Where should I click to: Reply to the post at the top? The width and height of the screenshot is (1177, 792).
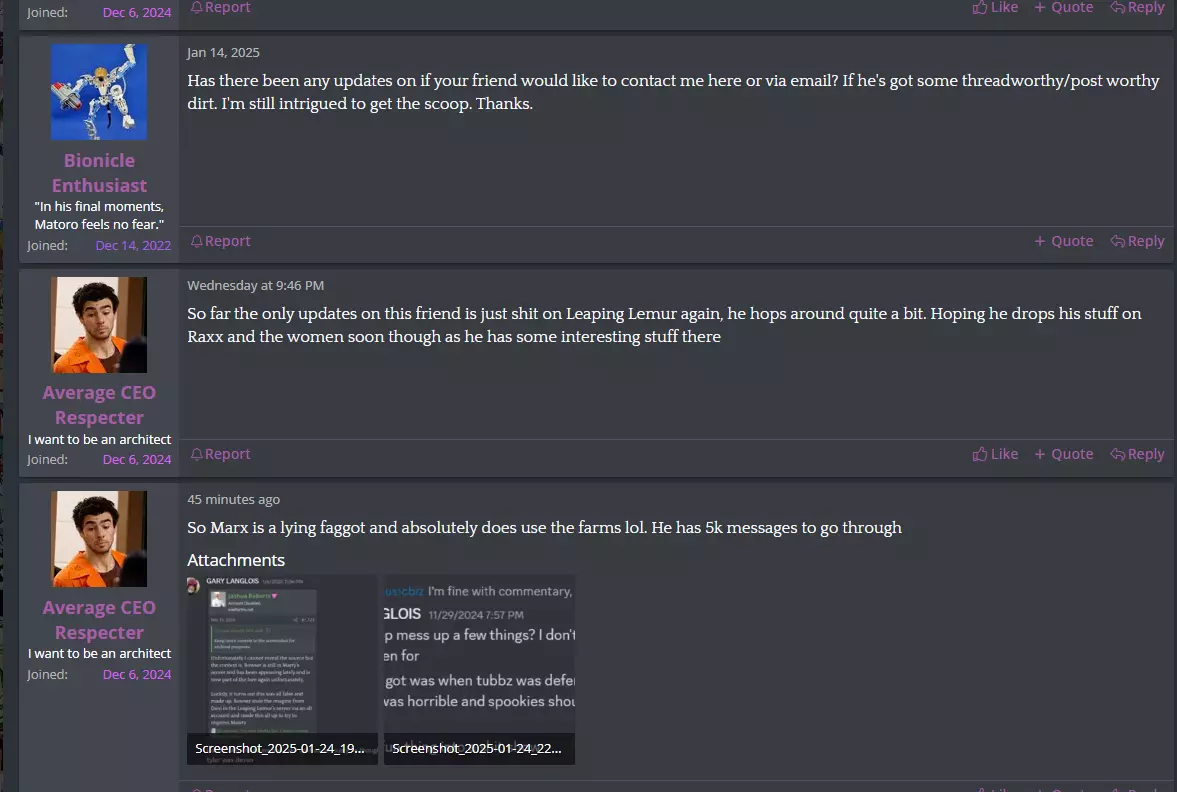click(1137, 8)
